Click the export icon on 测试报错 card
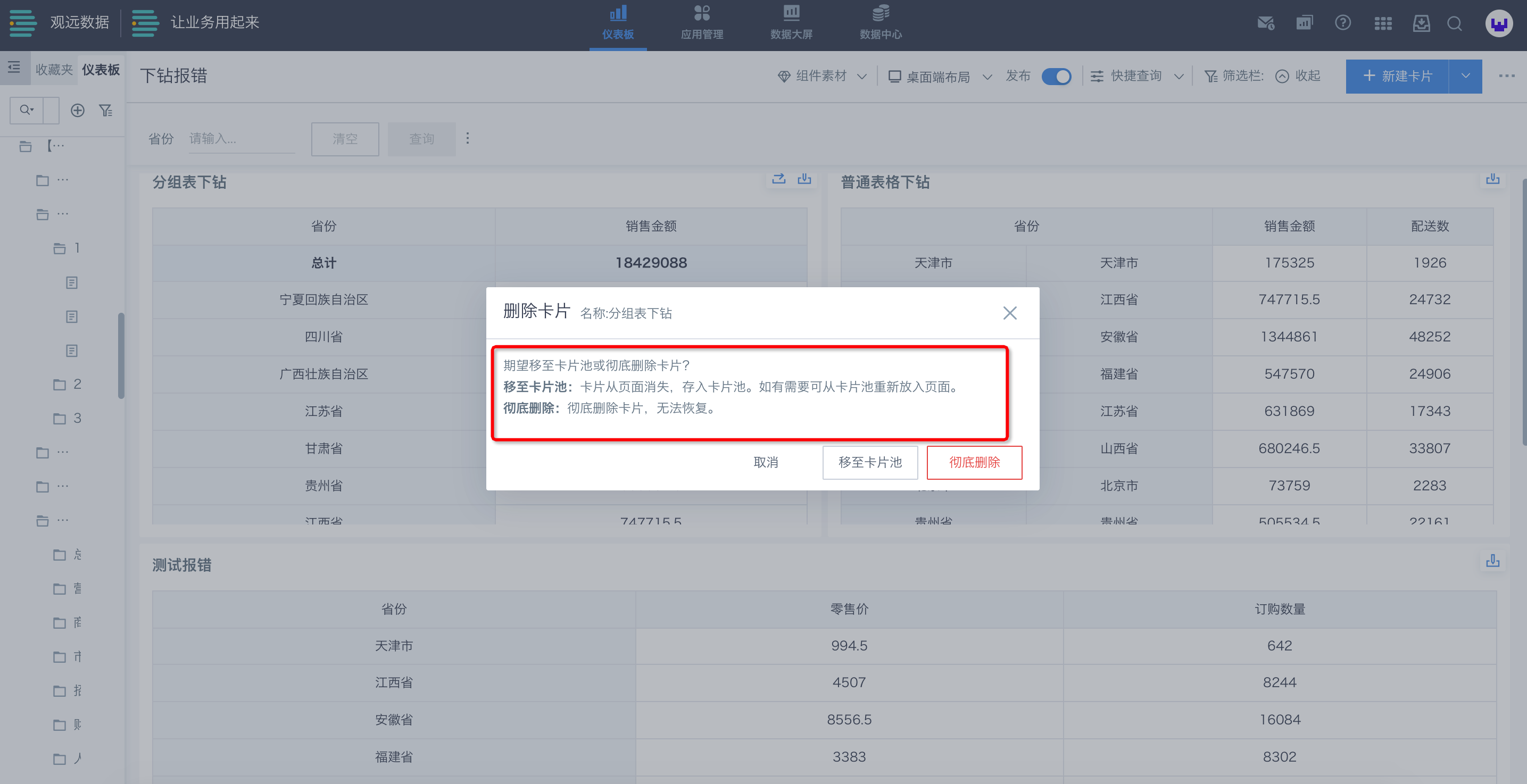This screenshot has width=1527, height=784. 1492,561
